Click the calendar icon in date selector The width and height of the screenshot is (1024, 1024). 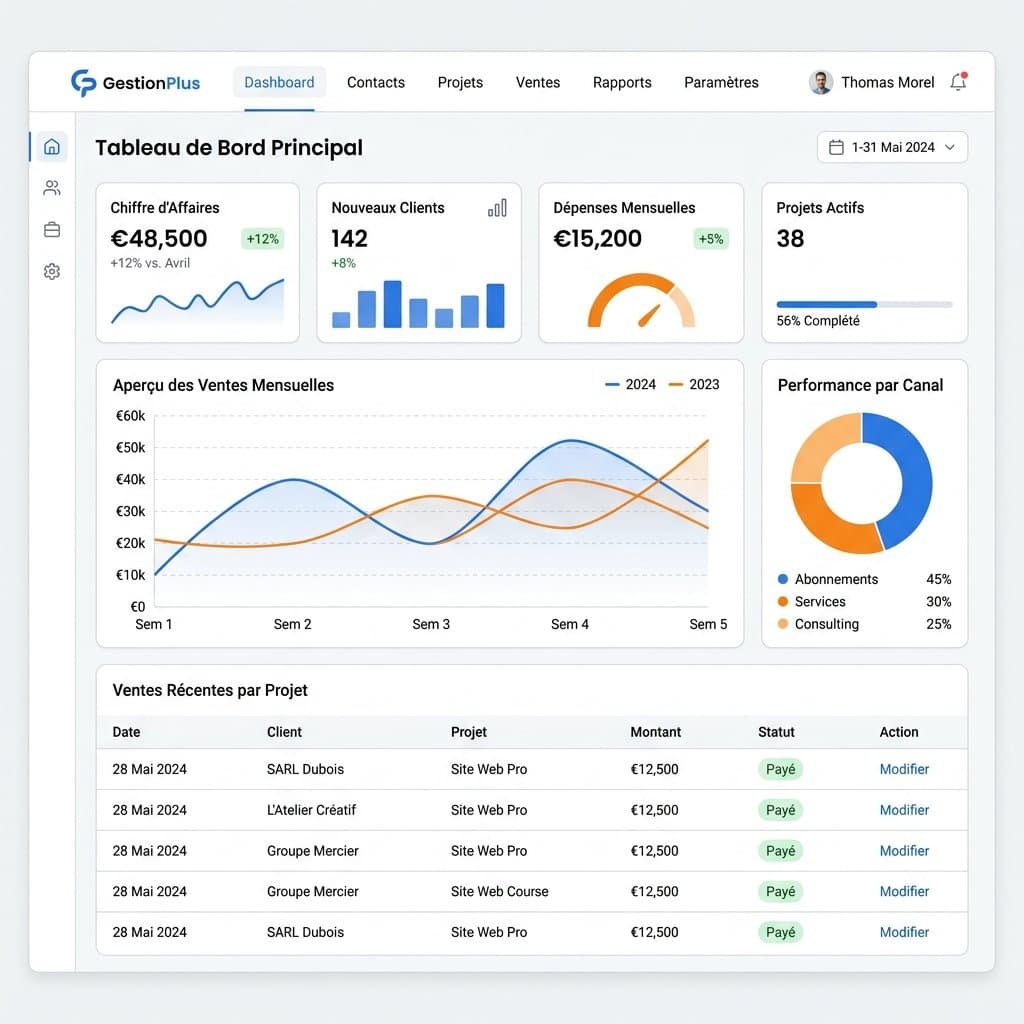836,148
